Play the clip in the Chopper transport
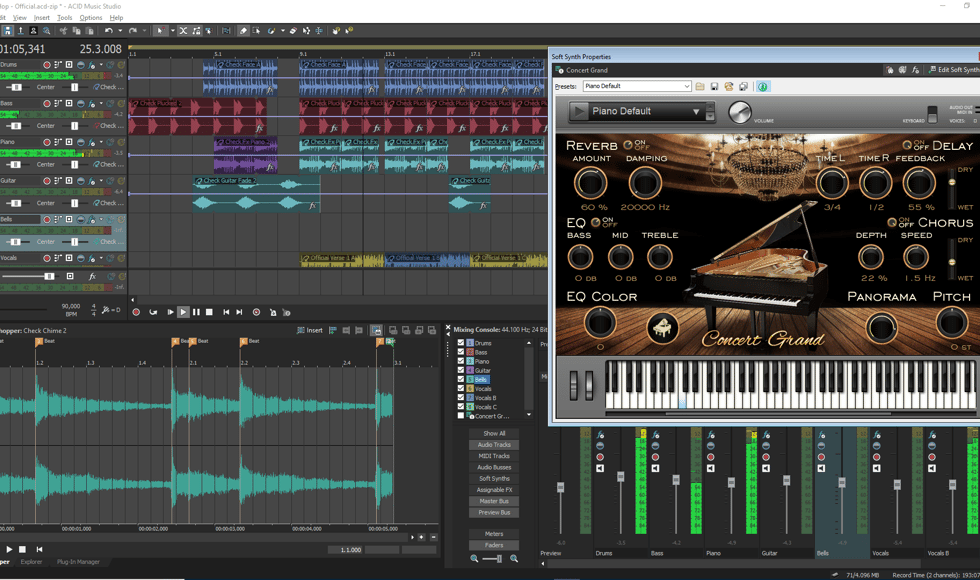The image size is (980, 580). [x=9, y=549]
